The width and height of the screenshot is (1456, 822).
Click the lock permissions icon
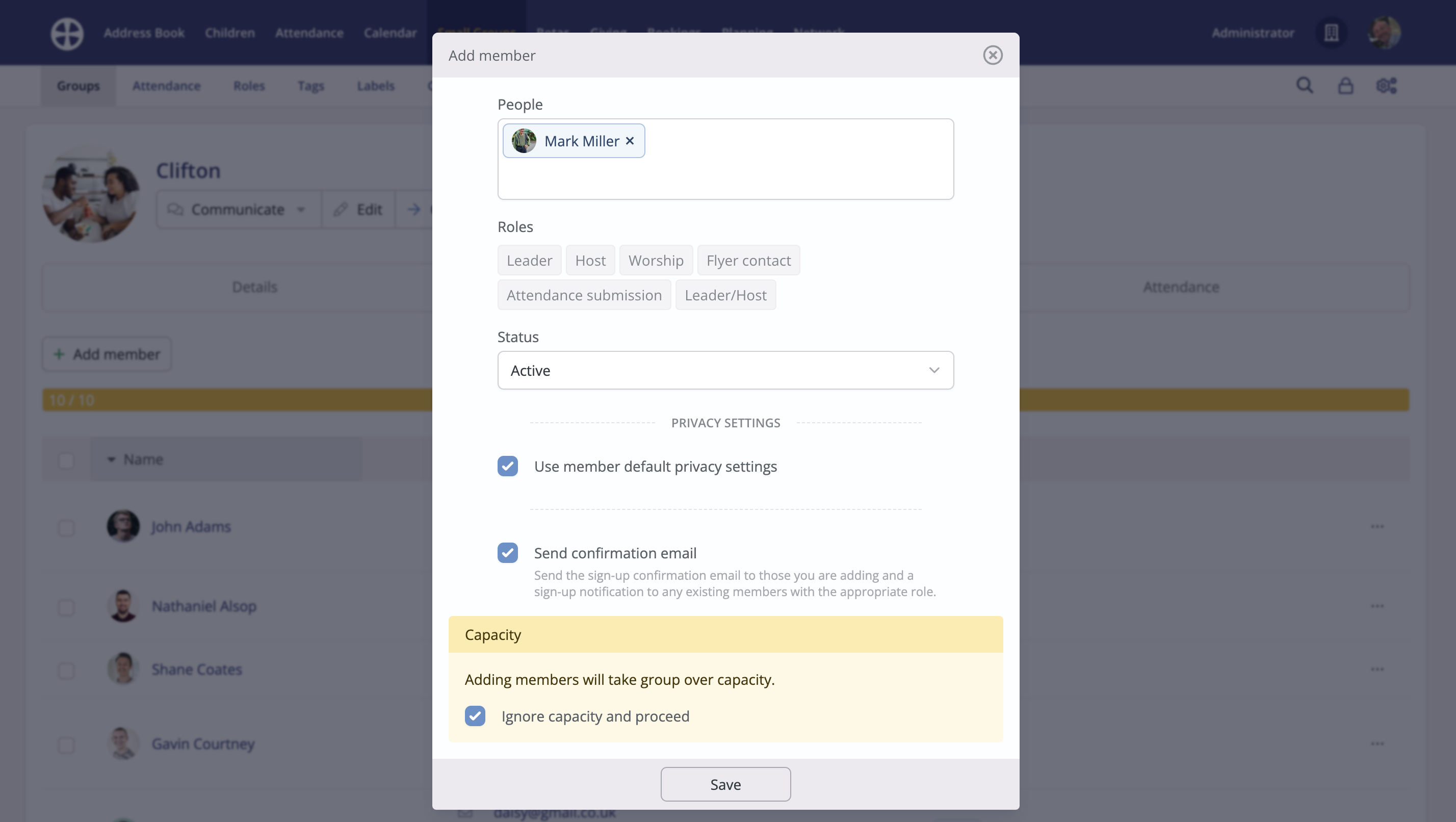click(1346, 85)
